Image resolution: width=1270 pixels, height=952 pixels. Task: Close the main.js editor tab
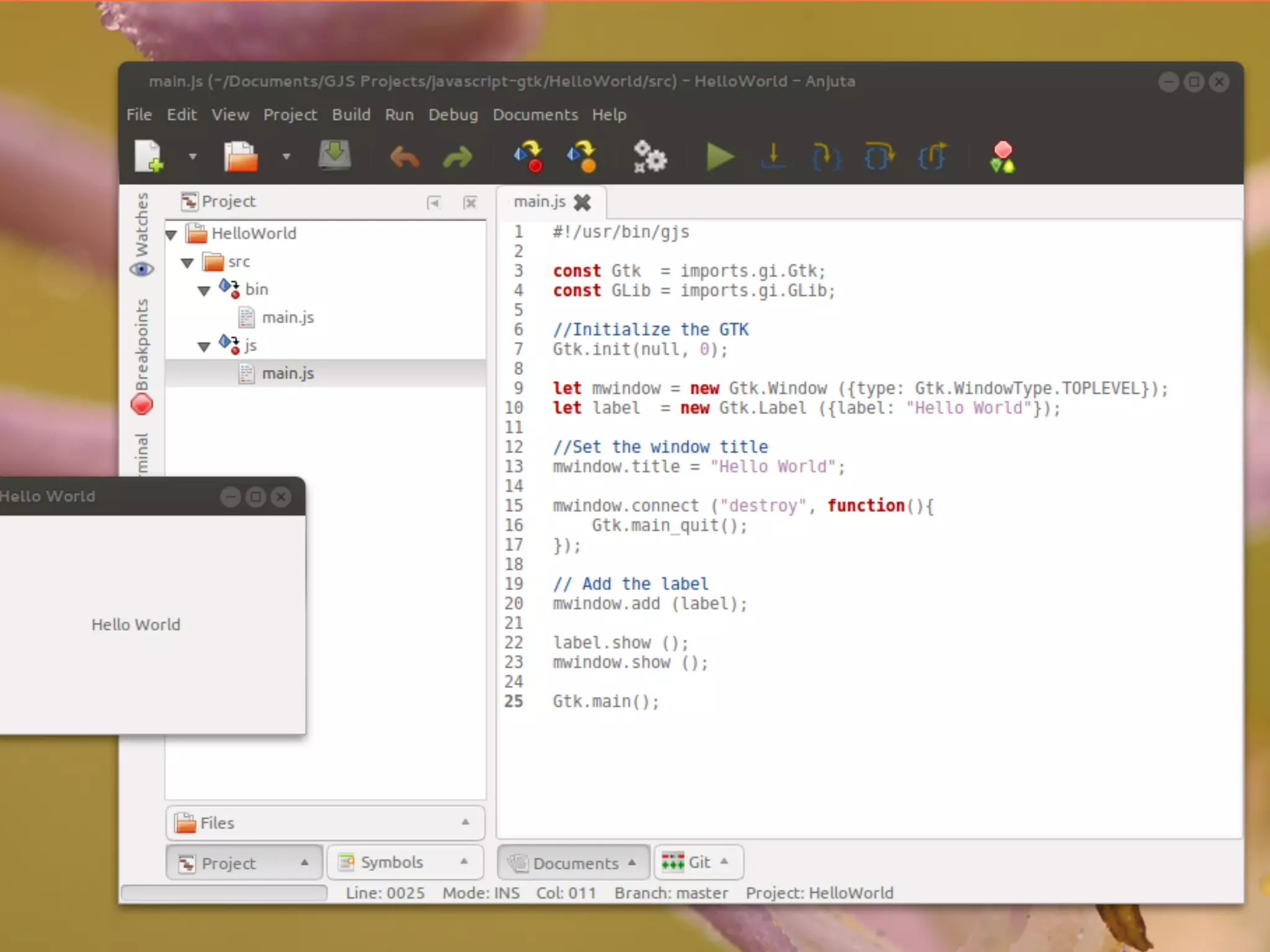pos(582,202)
